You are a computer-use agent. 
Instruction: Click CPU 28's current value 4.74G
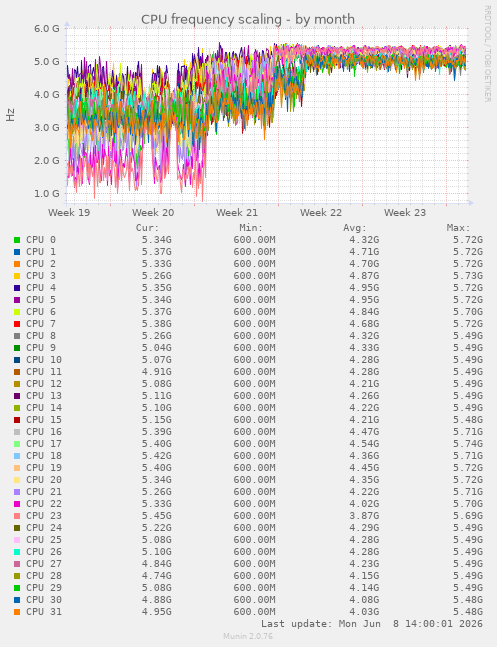(157, 575)
